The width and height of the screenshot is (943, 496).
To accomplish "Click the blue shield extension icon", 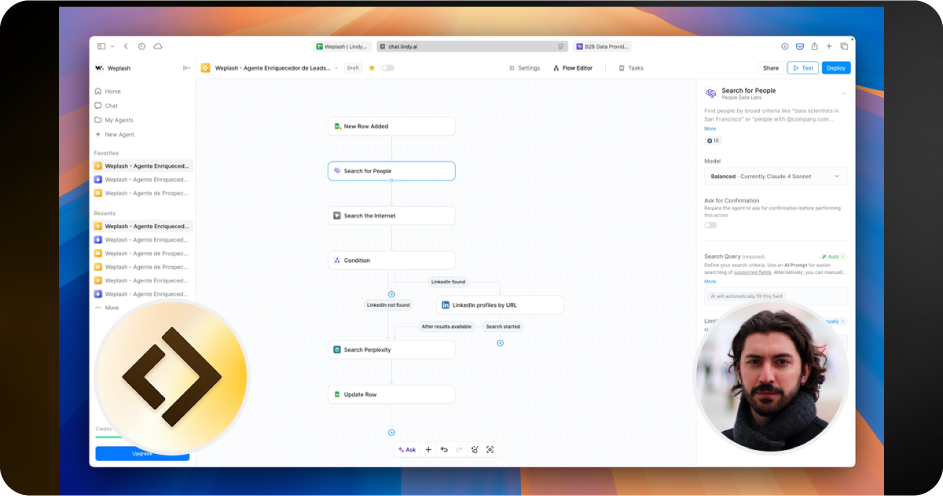I will 800,46.
